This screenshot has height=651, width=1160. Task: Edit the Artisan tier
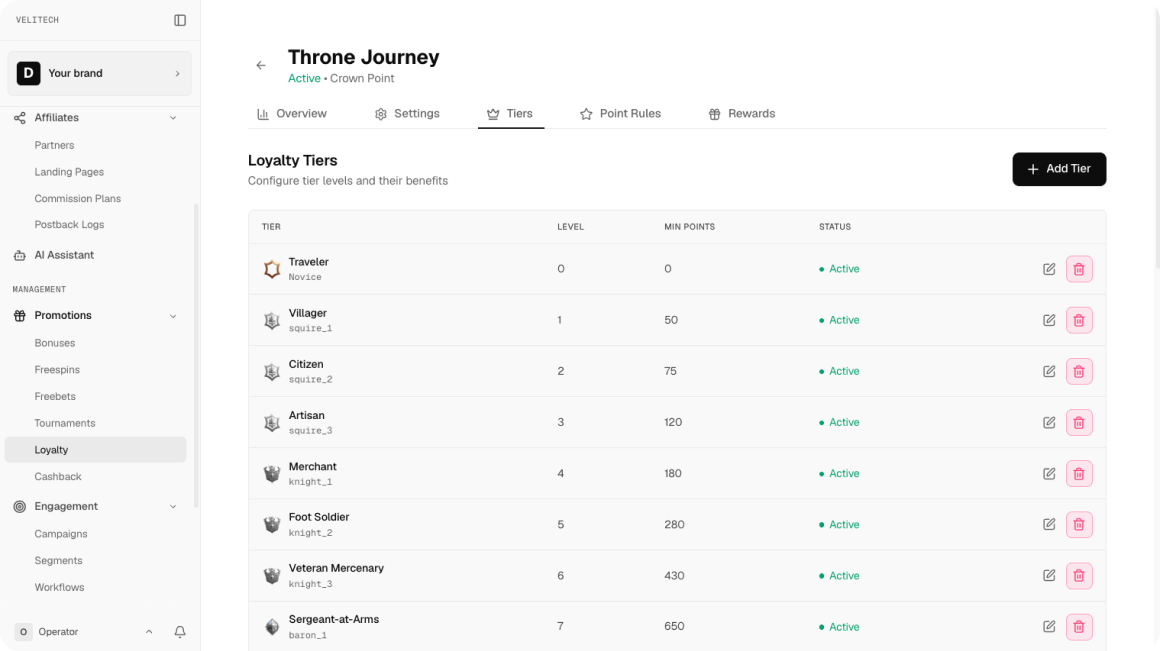(1049, 422)
